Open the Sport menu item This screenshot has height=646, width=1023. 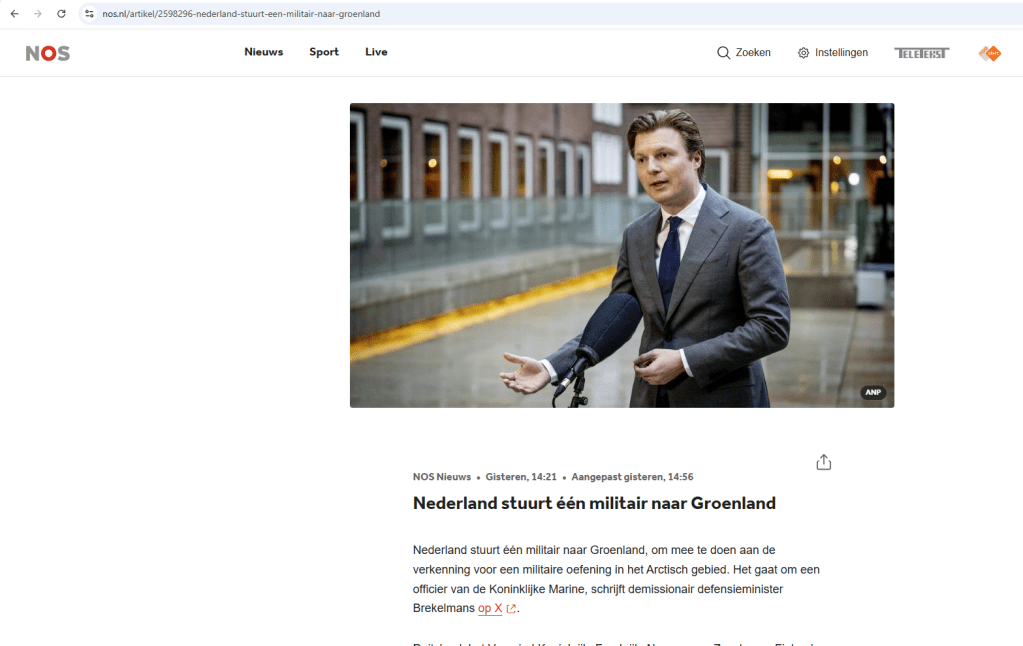(324, 52)
